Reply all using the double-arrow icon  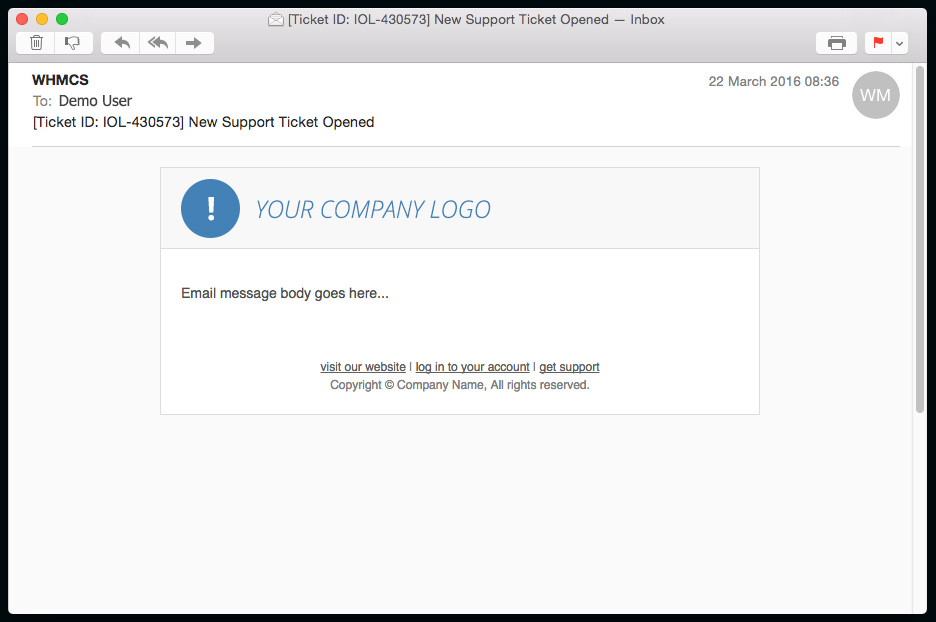(158, 43)
